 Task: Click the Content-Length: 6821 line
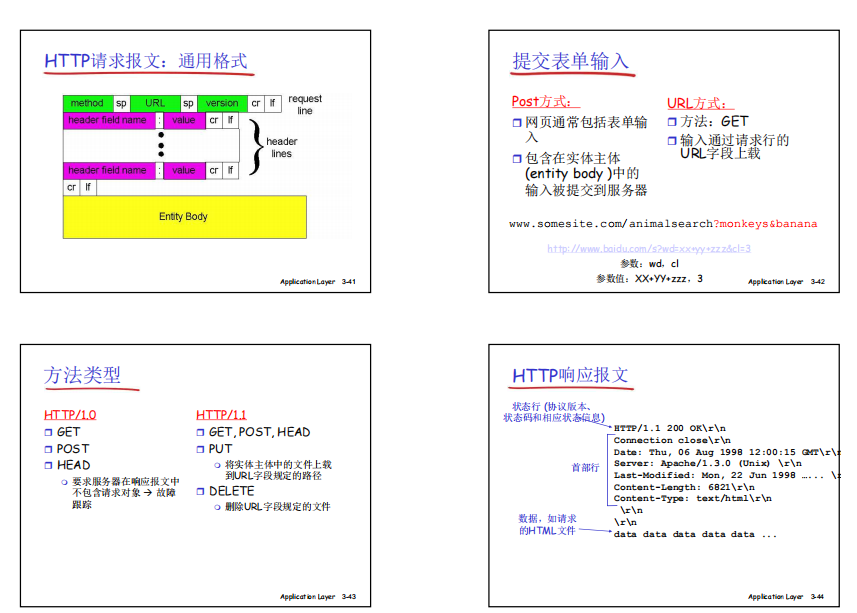pos(684,487)
